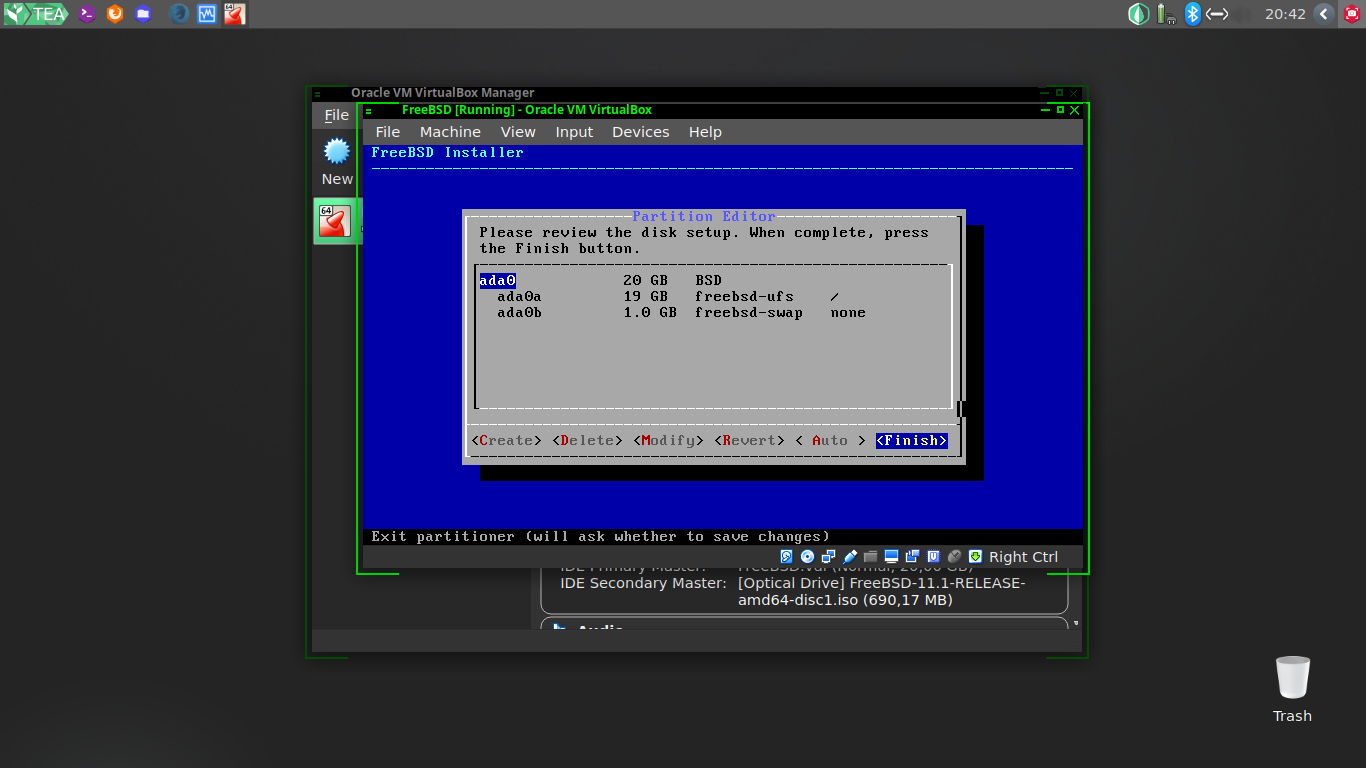Open the Trash on the desktop
The height and width of the screenshot is (768, 1366).
coord(1292,689)
